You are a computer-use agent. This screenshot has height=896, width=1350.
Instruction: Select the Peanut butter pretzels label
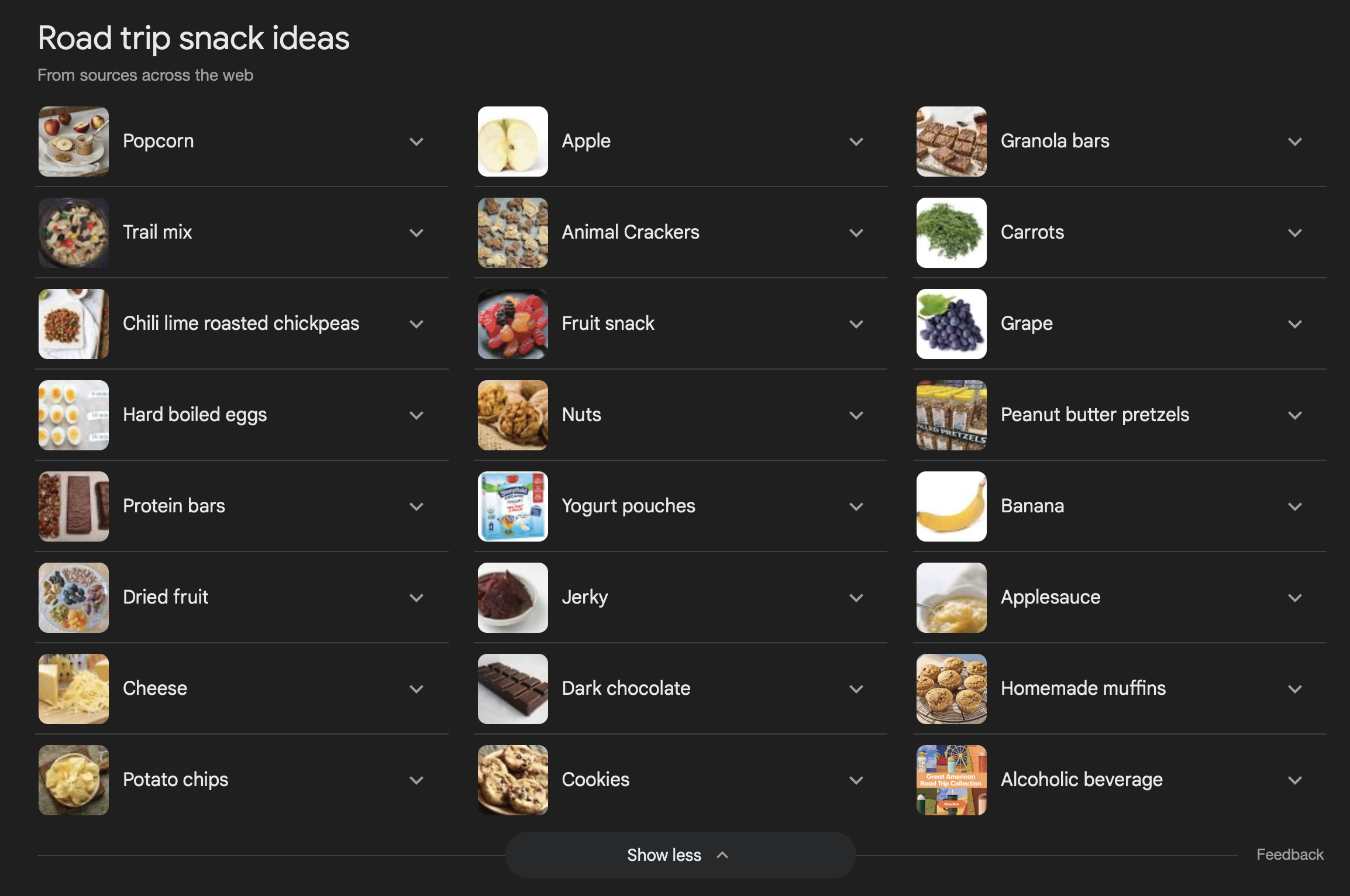(1095, 415)
